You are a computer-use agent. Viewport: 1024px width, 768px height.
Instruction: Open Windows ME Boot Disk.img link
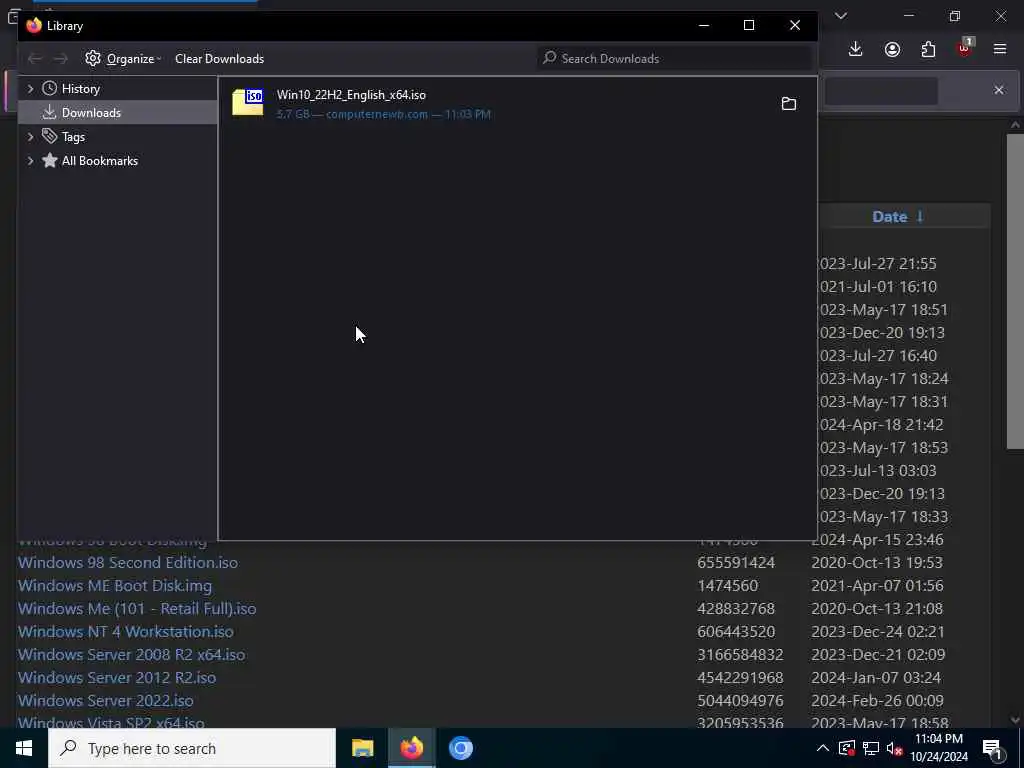tap(115, 585)
